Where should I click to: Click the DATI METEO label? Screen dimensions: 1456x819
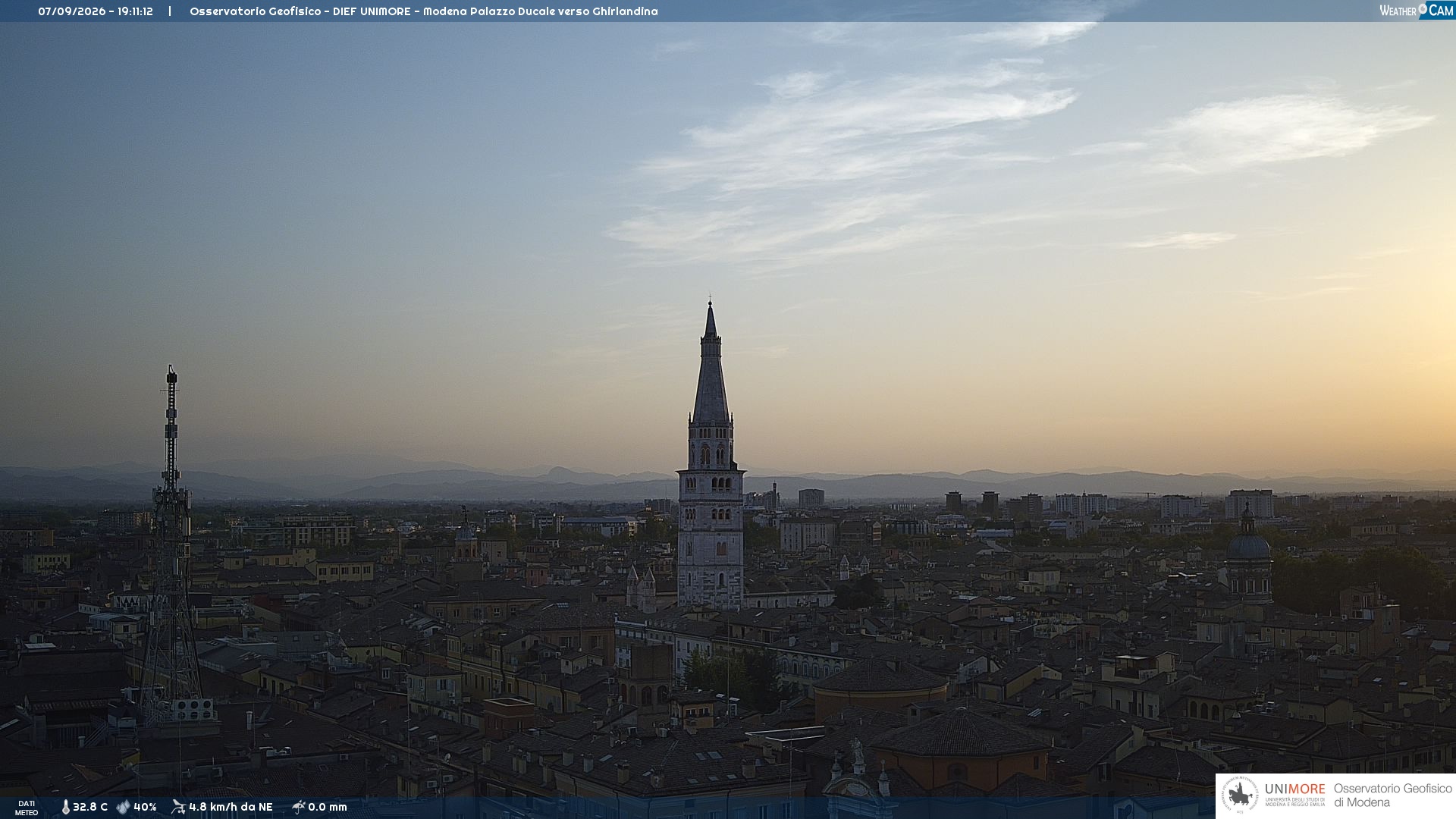(27, 808)
